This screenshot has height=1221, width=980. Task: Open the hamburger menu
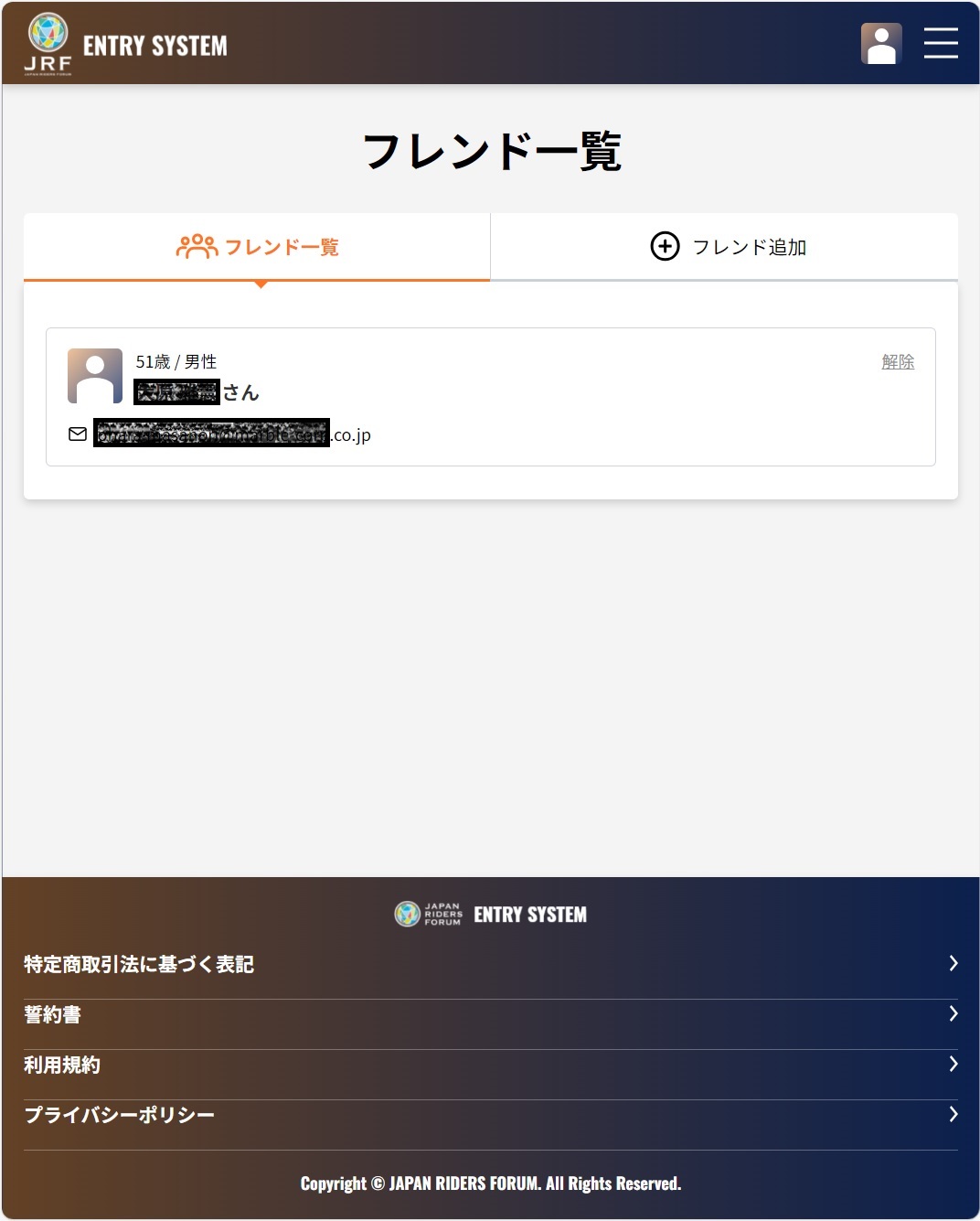coord(941,43)
